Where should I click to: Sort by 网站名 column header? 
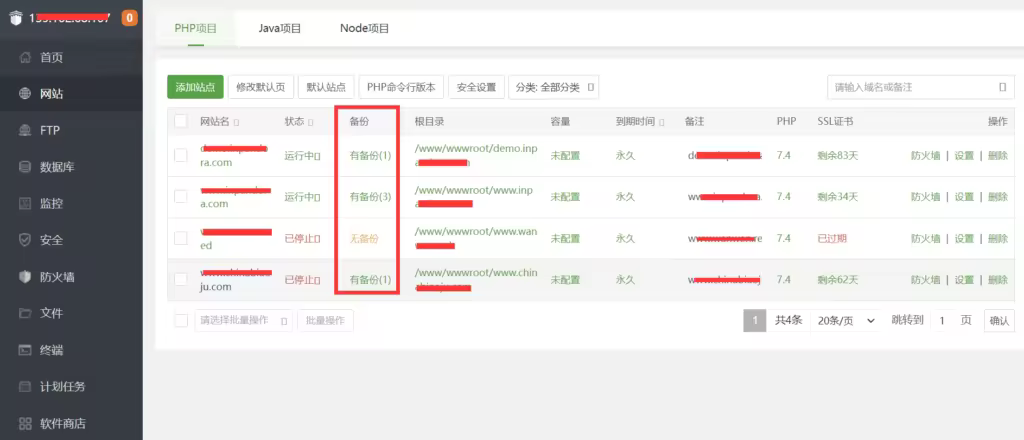(x=219, y=122)
